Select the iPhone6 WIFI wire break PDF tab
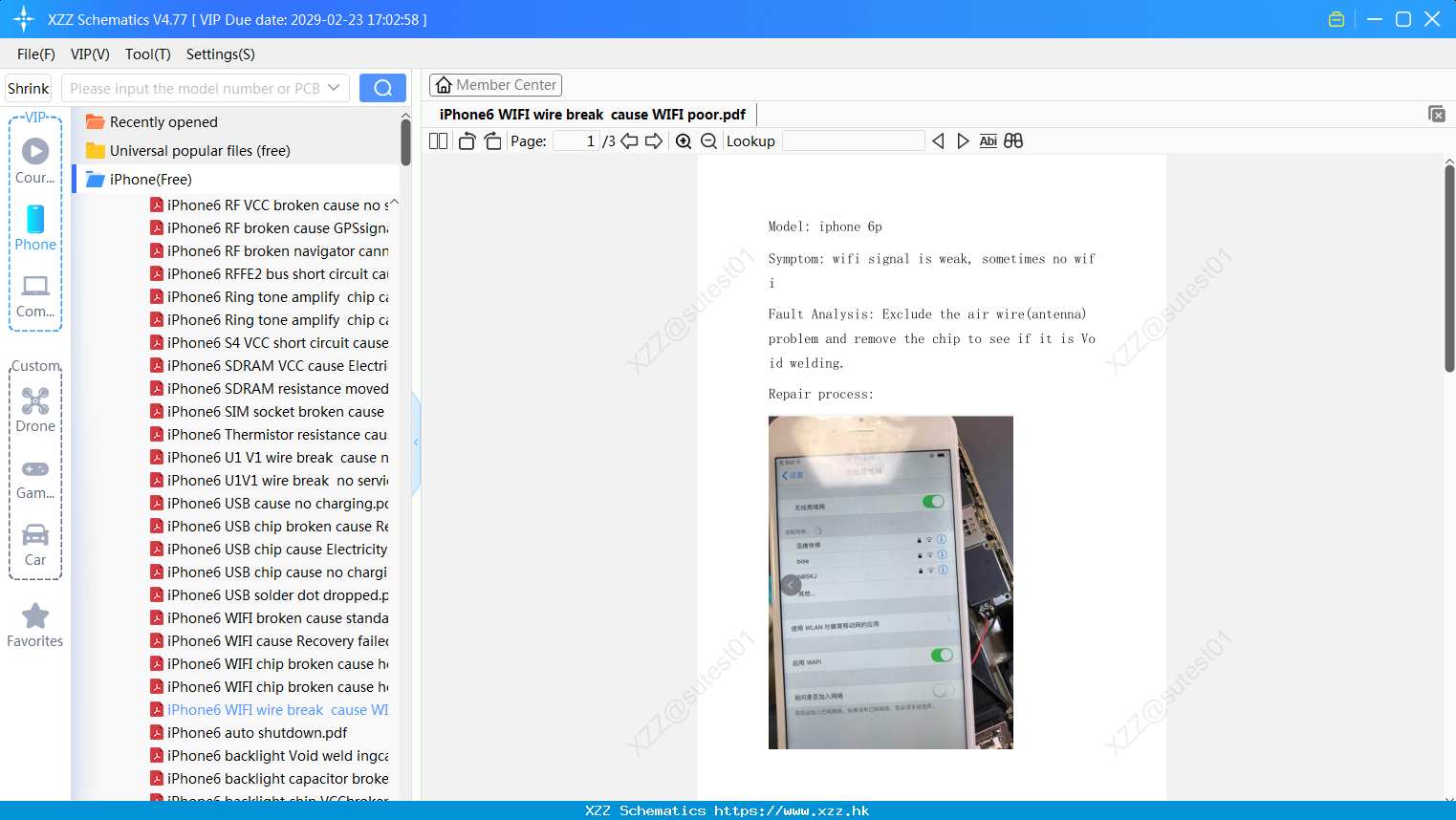 pyautogui.click(x=593, y=115)
